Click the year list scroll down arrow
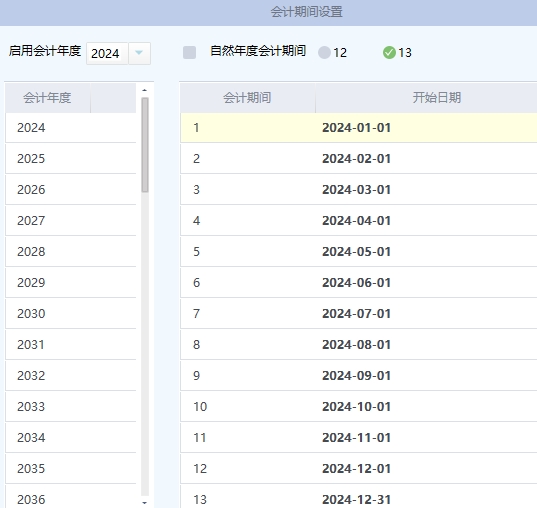This screenshot has height=508, width=537. click(145, 503)
